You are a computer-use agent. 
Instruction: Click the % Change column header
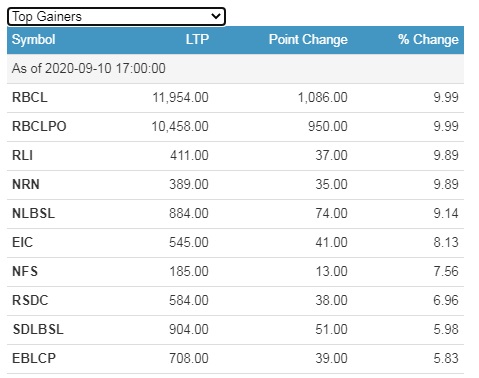coord(428,40)
